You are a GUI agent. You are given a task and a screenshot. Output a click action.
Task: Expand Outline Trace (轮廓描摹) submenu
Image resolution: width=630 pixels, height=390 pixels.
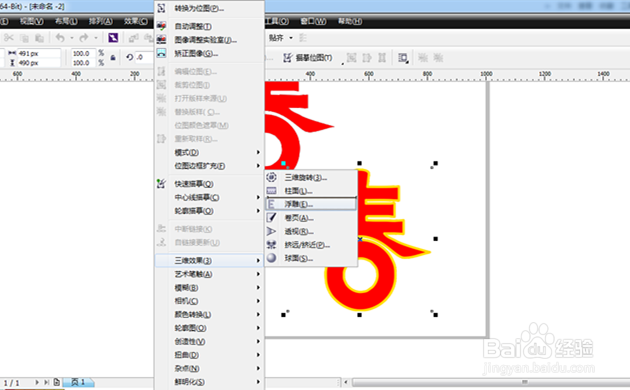pyautogui.click(x=209, y=211)
